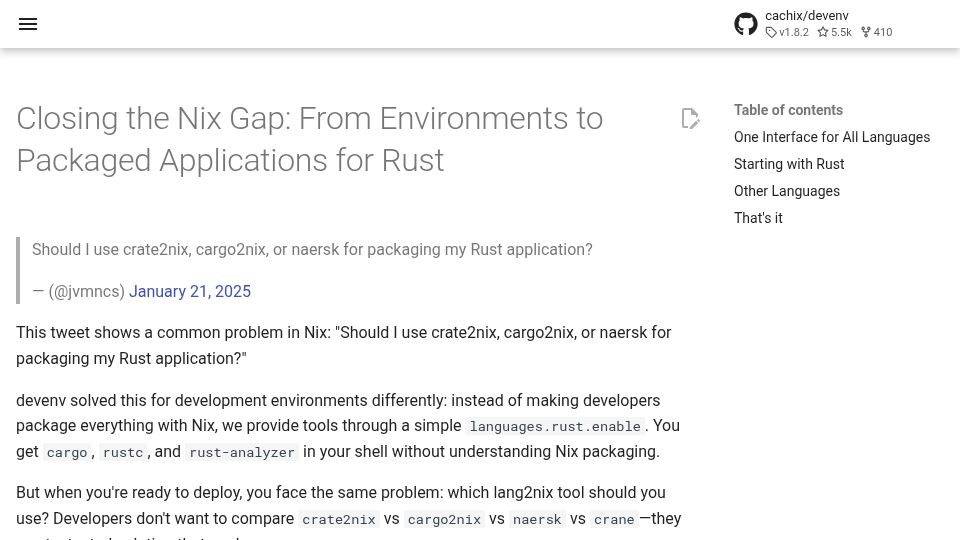960x540 pixels.
Task: Click the crane inline code
Action: click(x=614, y=520)
